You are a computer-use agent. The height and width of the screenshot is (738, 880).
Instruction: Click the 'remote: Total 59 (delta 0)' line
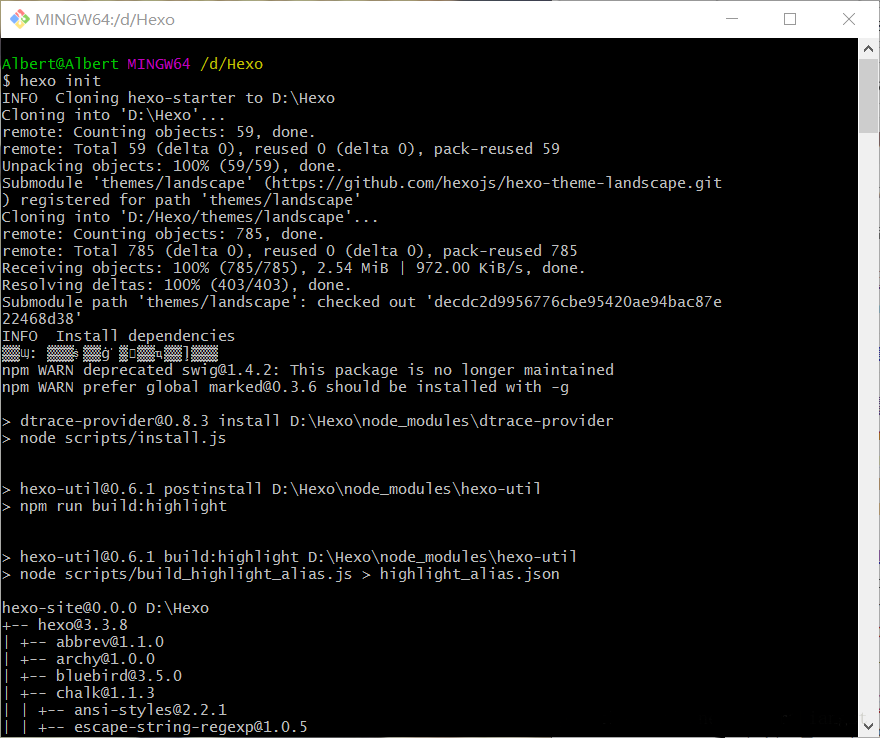(x=281, y=149)
